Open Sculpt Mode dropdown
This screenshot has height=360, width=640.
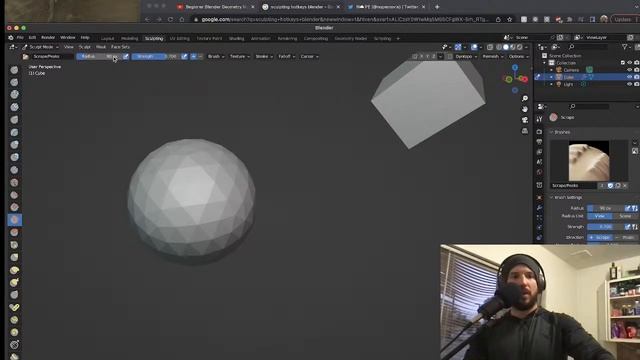[40, 47]
